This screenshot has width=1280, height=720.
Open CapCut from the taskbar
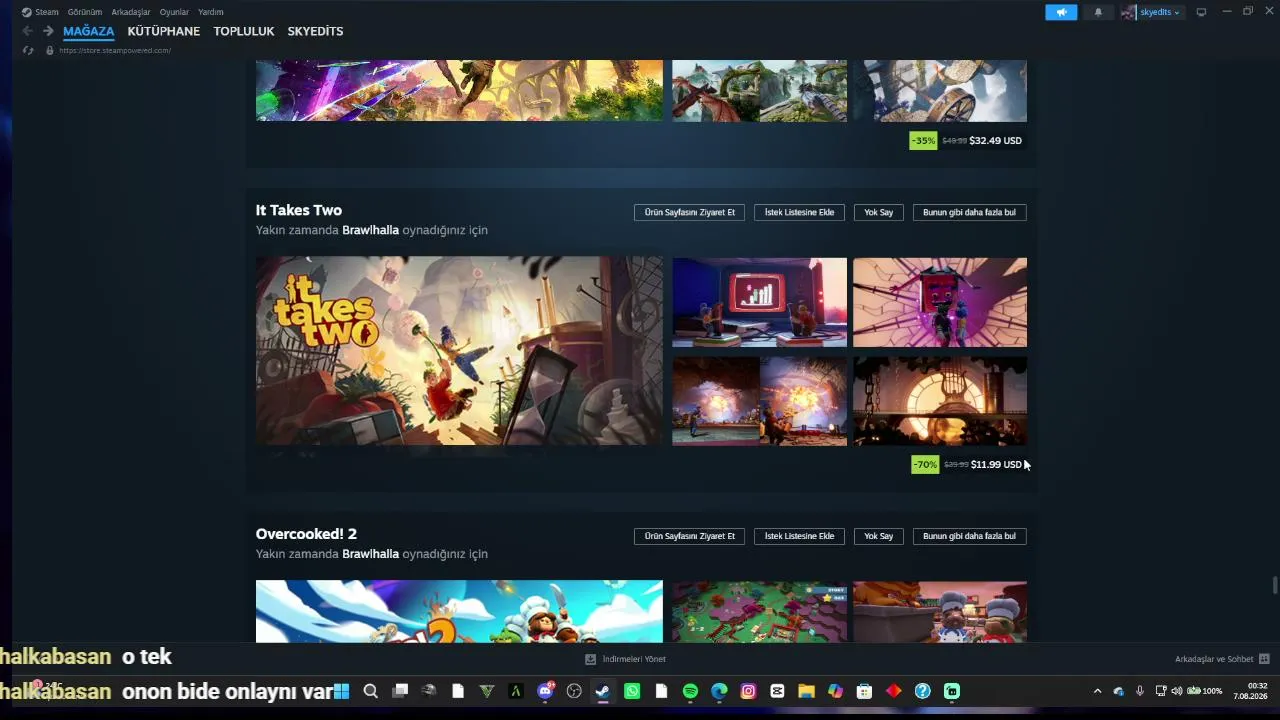coord(777,691)
